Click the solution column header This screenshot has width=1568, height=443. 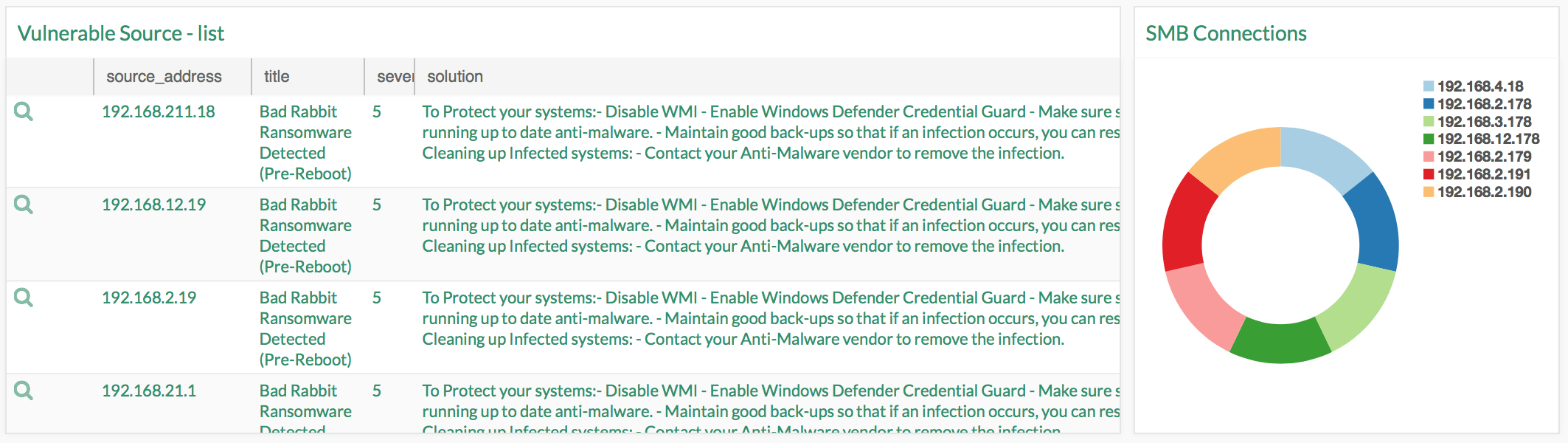pyautogui.click(x=455, y=77)
